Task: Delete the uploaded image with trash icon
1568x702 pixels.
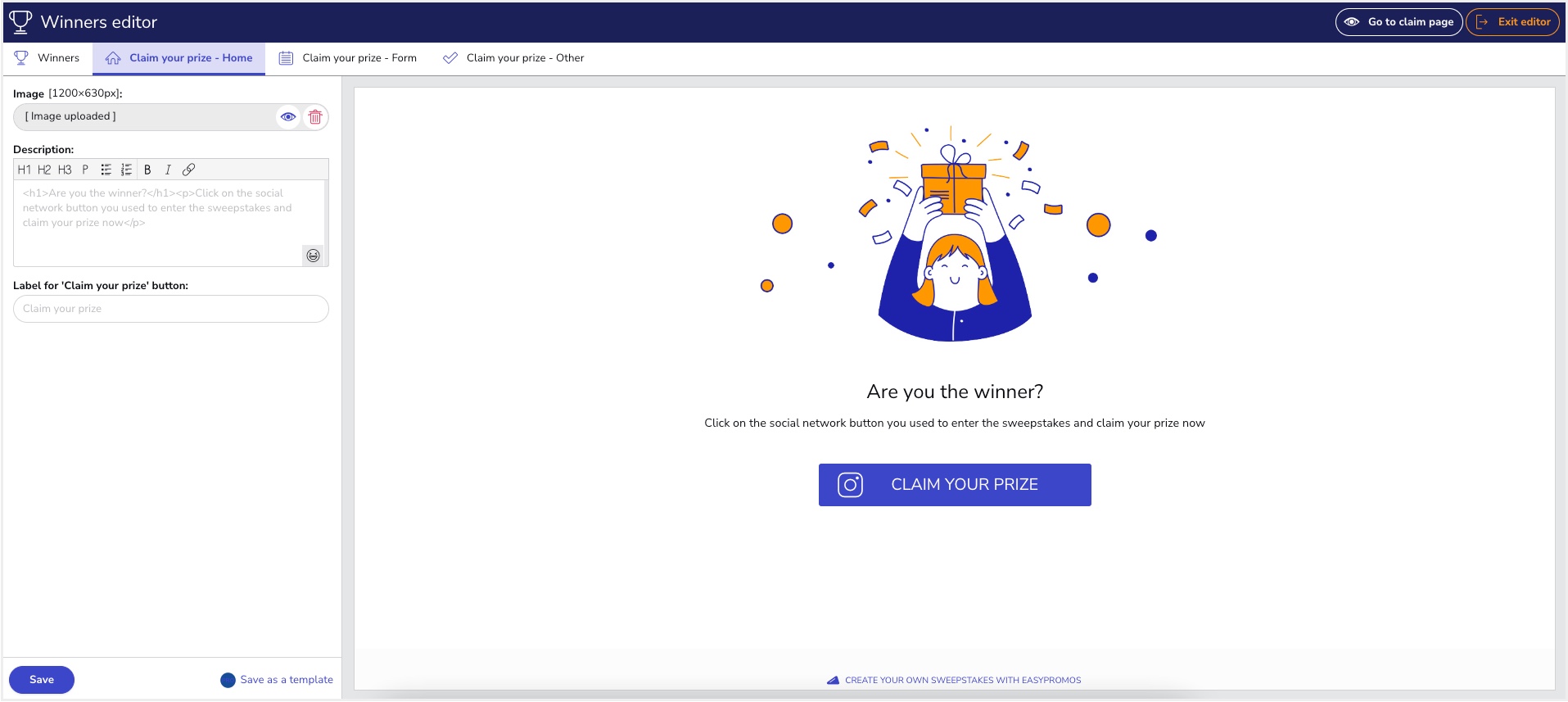Action: (315, 117)
